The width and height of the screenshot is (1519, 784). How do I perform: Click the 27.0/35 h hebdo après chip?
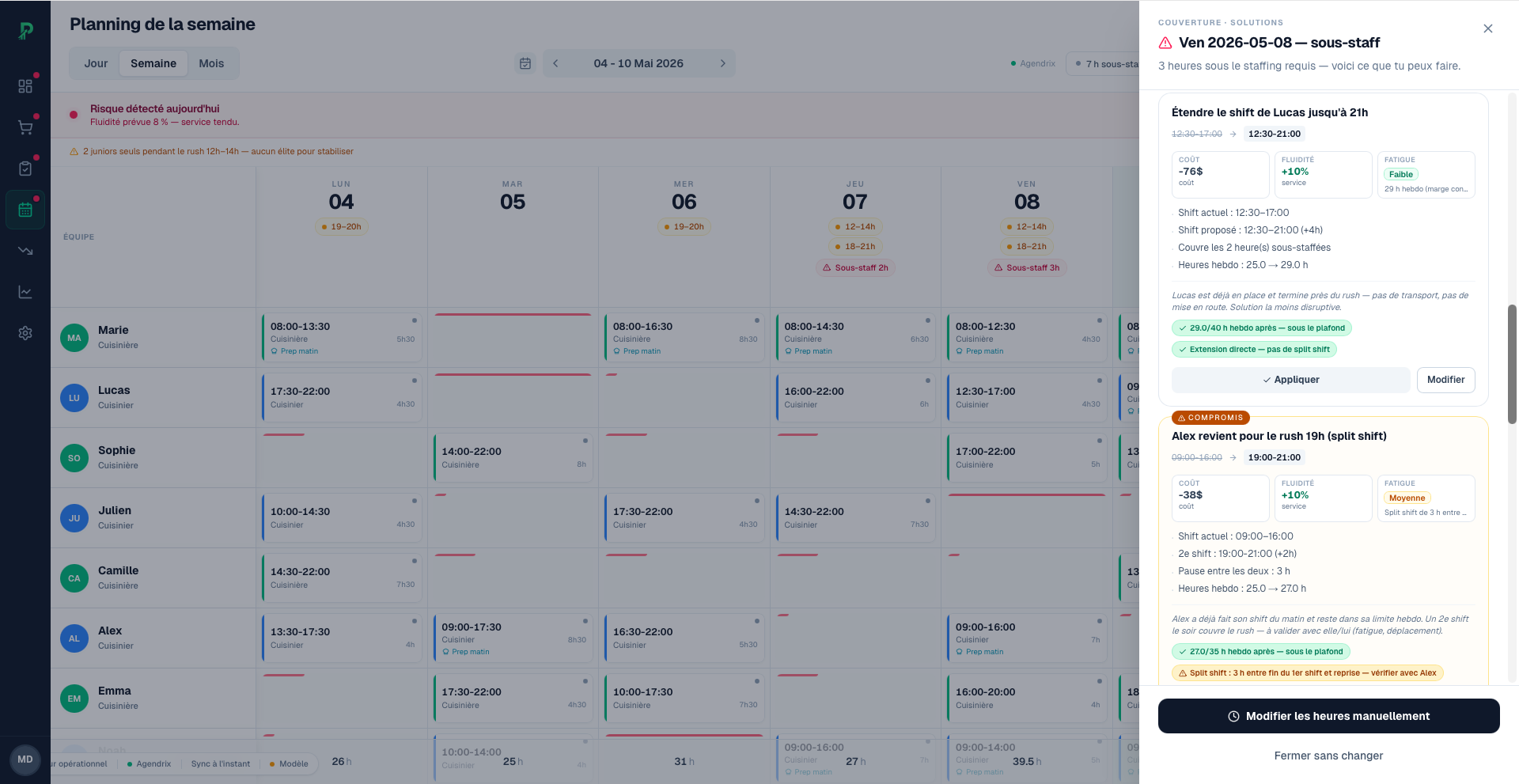(1260, 651)
